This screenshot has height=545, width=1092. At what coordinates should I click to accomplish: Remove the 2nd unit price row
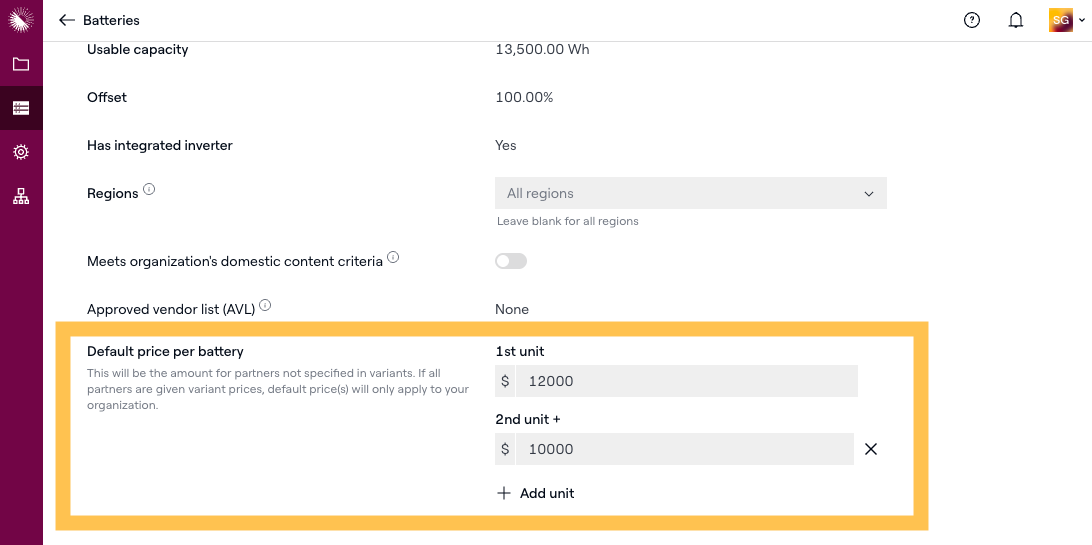click(x=871, y=449)
